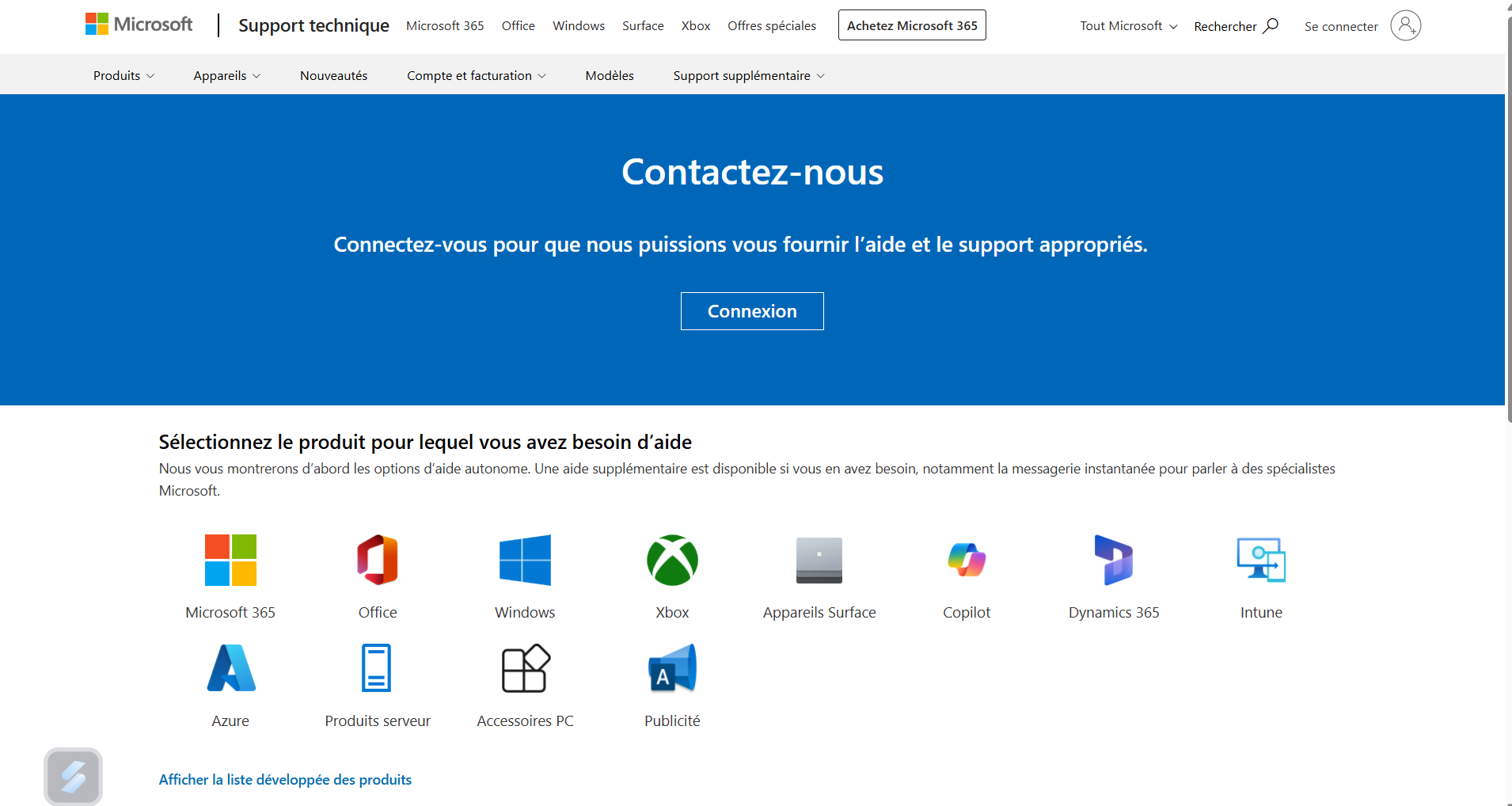Click the Copilot product icon
The width and height of the screenshot is (1512, 806).
click(x=967, y=561)
